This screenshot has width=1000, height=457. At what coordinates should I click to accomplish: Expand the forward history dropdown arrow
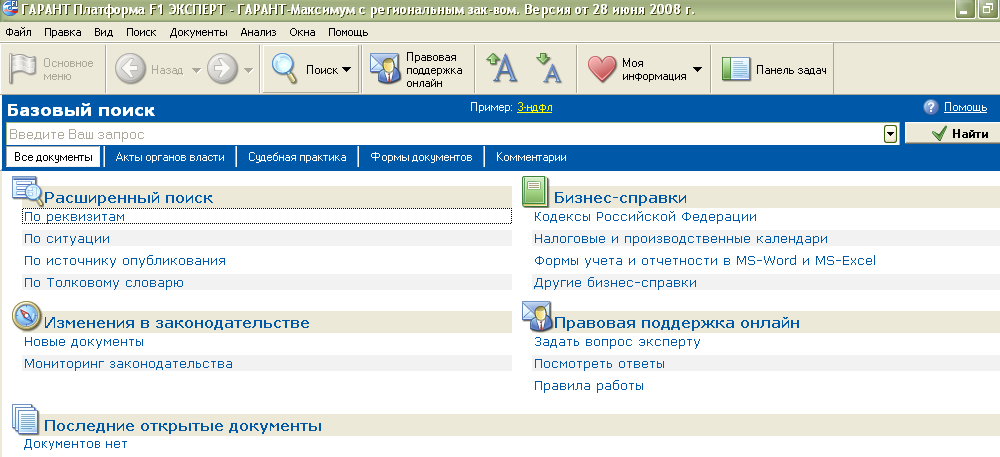point(248,70)
